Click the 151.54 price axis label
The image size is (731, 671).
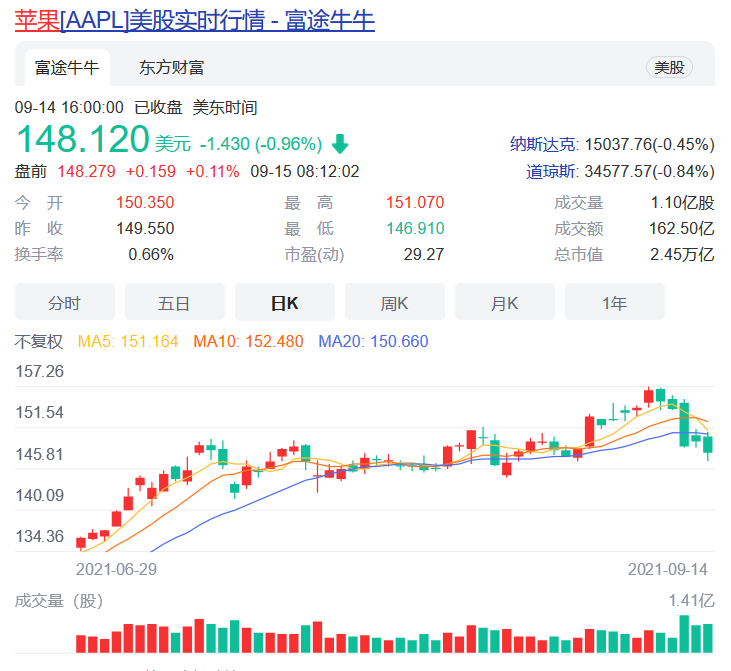tap(40, 412)
